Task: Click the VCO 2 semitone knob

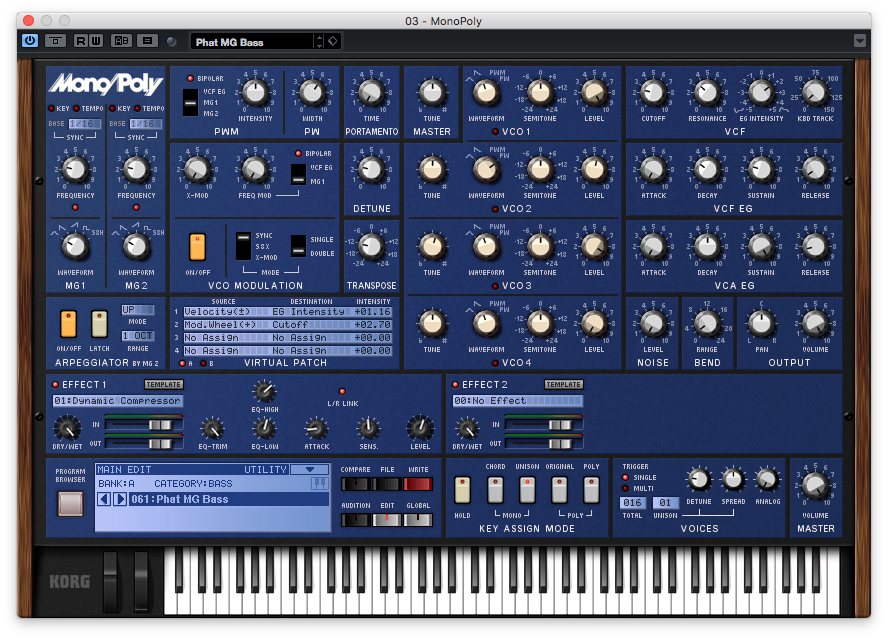Action: coord(540,169)
